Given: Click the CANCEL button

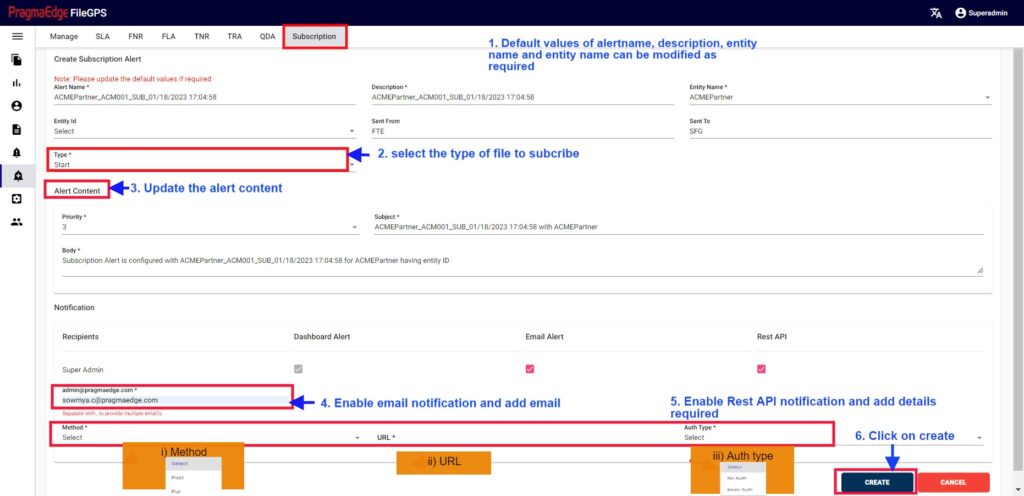Looking at the screenshot, I should click(x=953, y=482).
